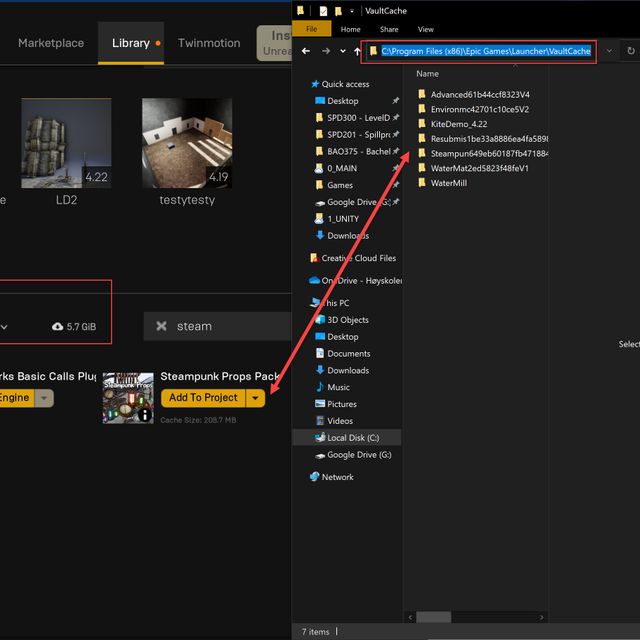
Task: Open Pictures folder
Action: [342, 404]
